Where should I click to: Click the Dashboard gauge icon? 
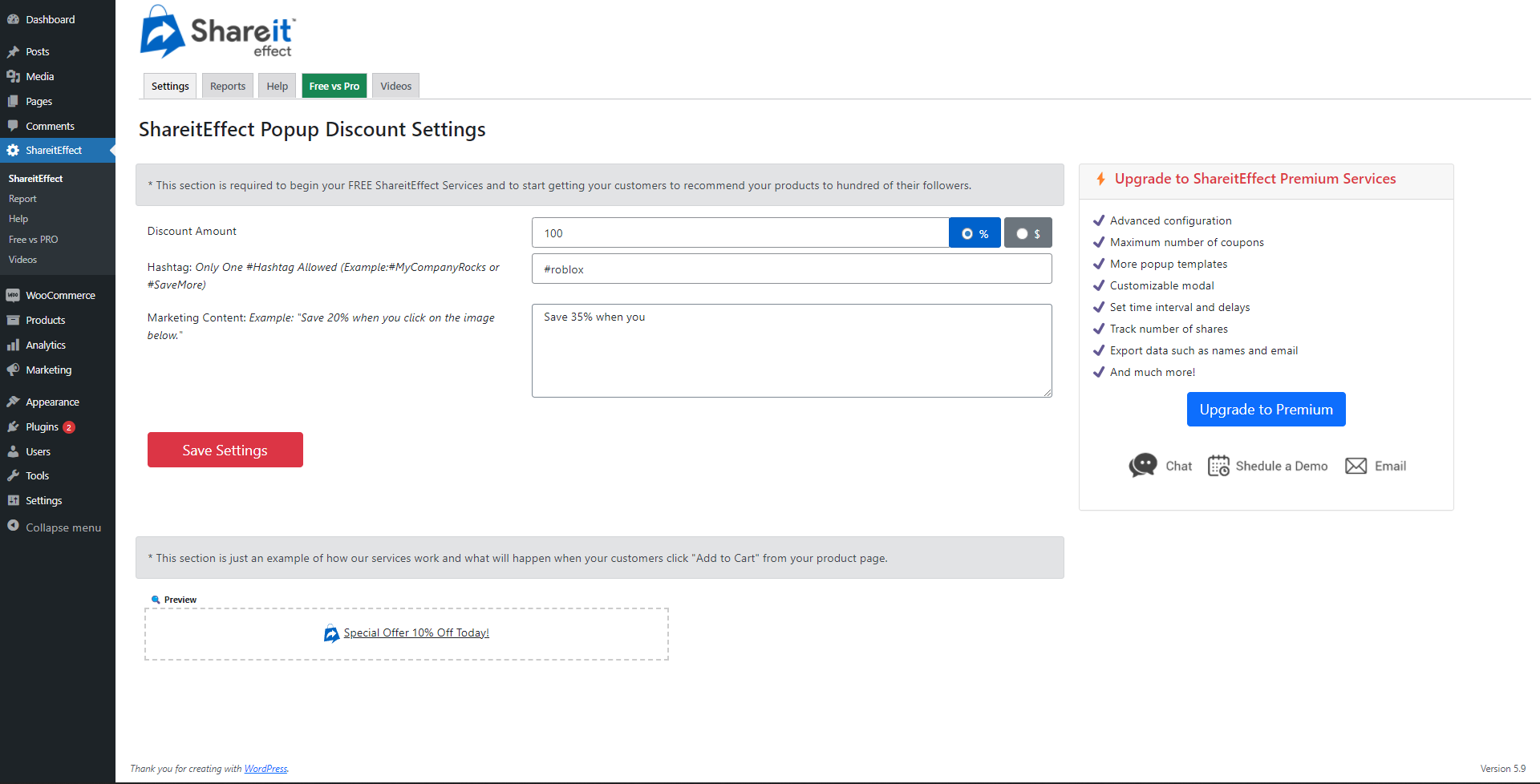[13, 19]
